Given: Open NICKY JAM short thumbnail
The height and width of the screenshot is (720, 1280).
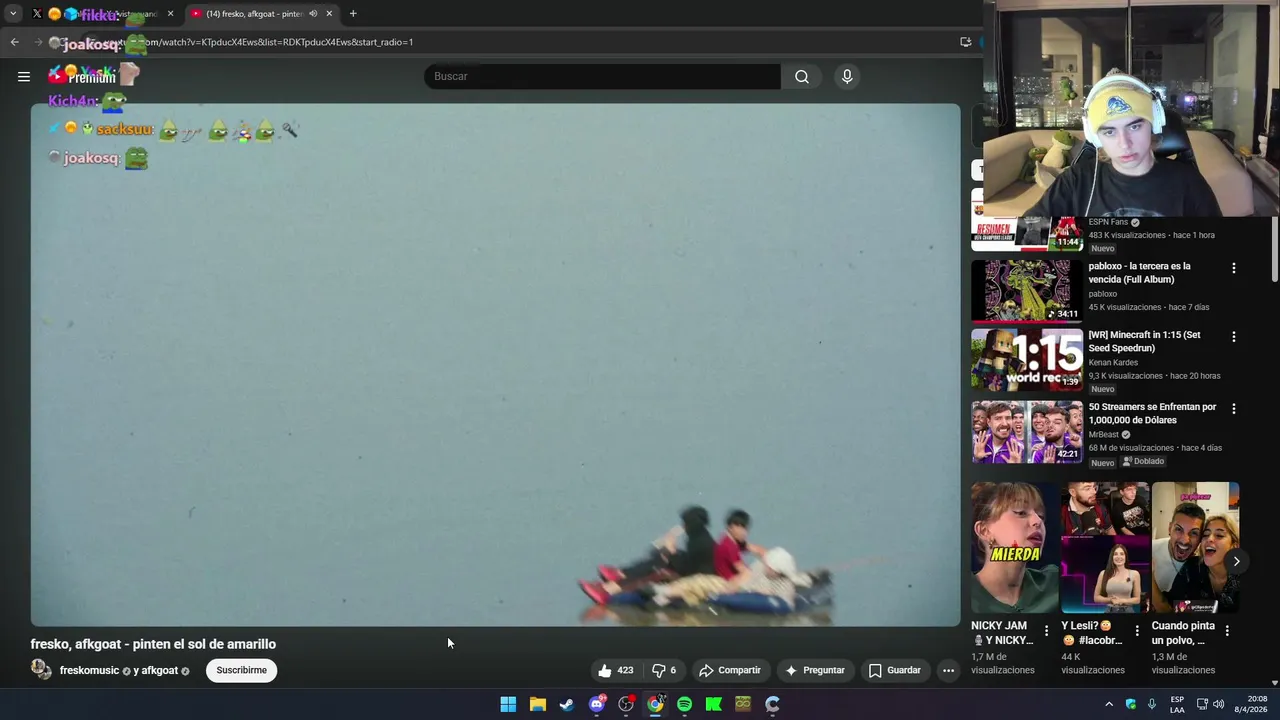Looking at the screenshot, I should coord(1014,547).
